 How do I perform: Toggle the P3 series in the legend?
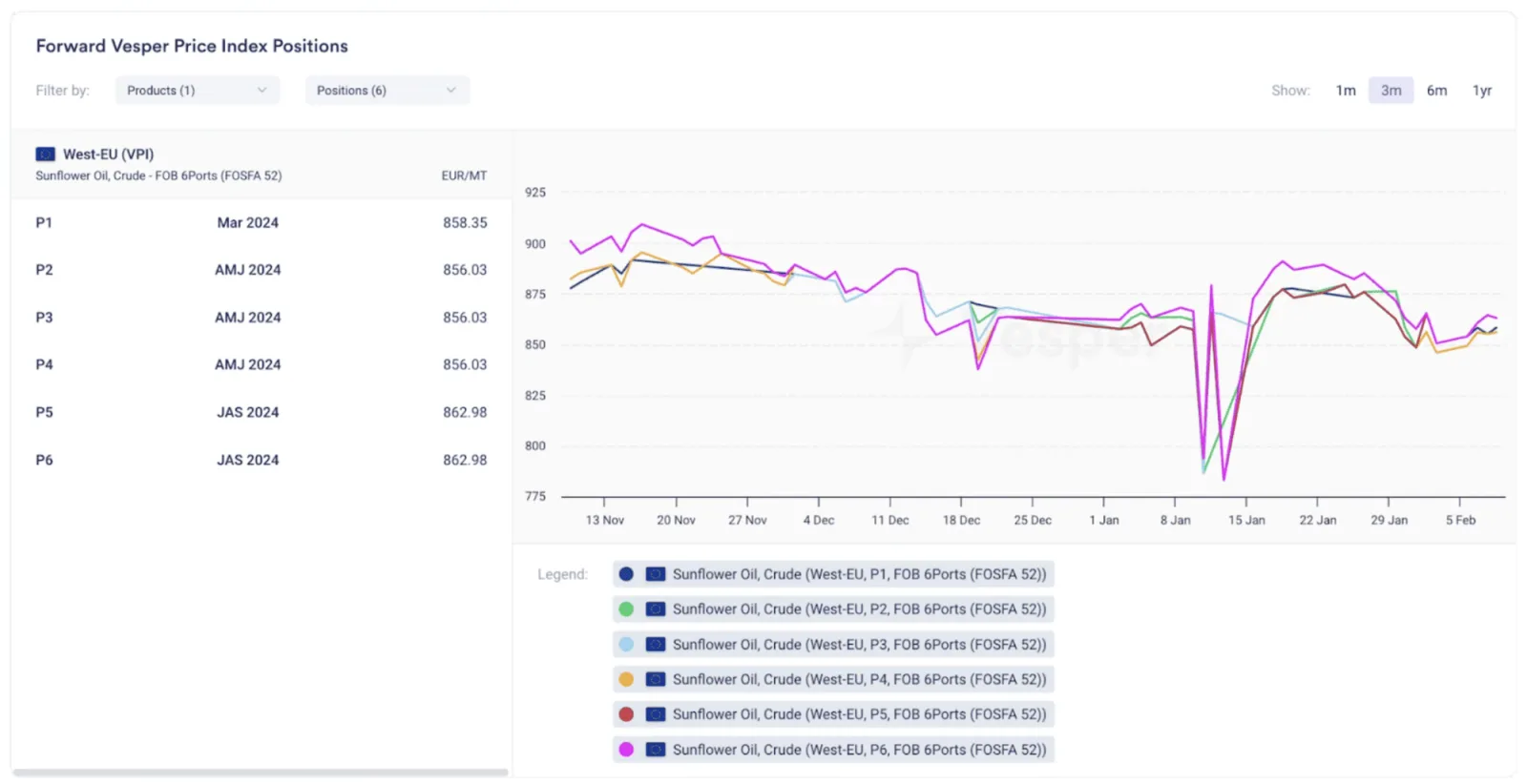coord(833,645)
